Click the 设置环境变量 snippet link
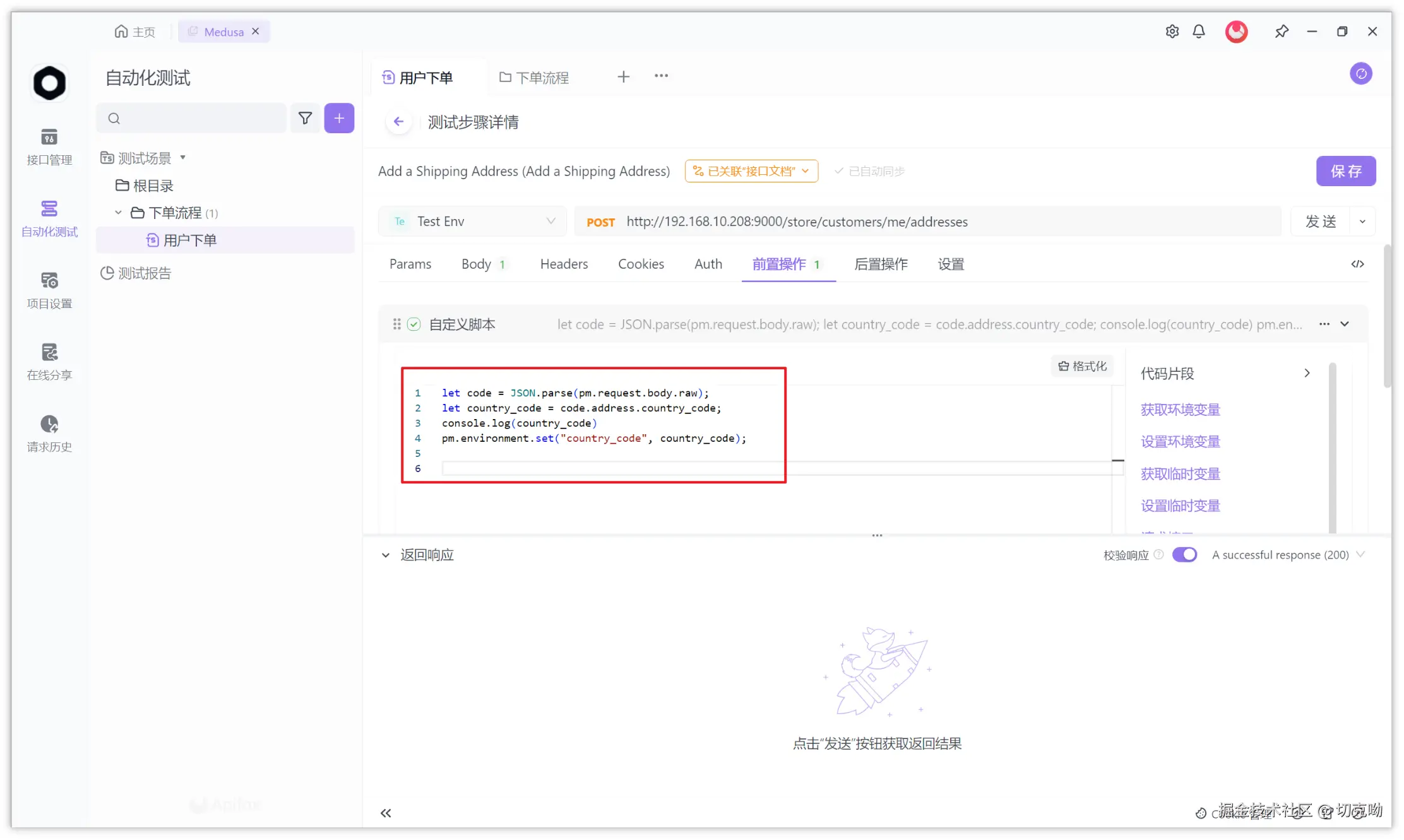 1180,442
